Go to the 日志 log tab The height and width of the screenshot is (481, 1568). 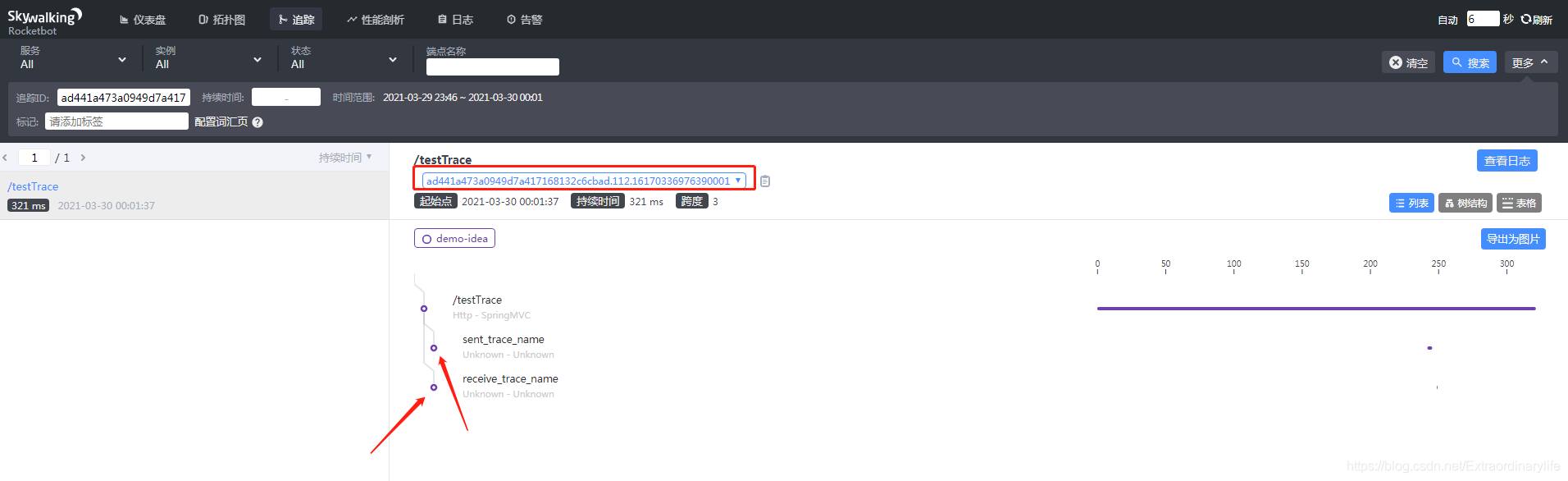455,20
